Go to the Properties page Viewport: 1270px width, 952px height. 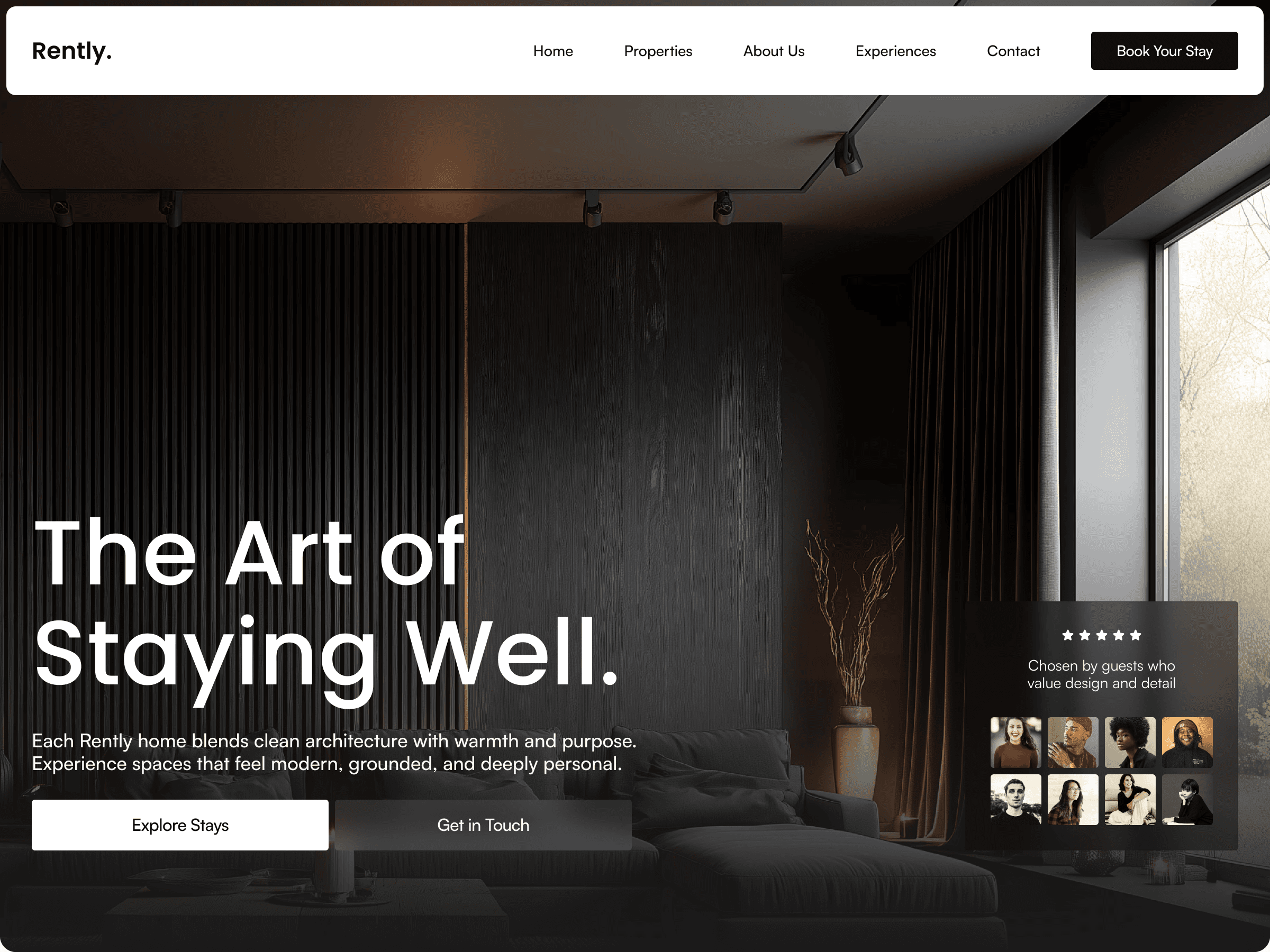click(x=658, y=51)
